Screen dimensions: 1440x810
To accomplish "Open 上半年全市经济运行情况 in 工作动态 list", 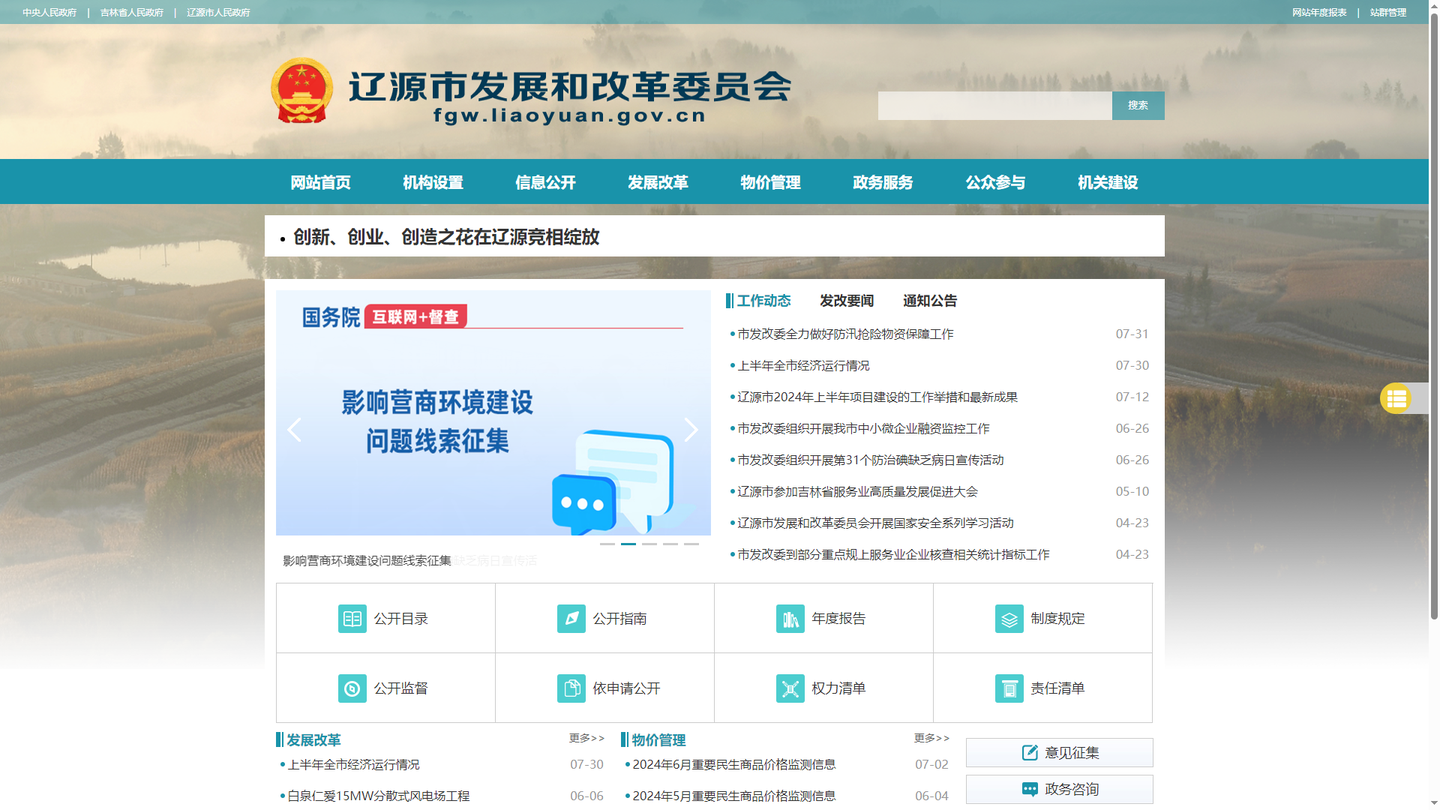I will [803, 366].
